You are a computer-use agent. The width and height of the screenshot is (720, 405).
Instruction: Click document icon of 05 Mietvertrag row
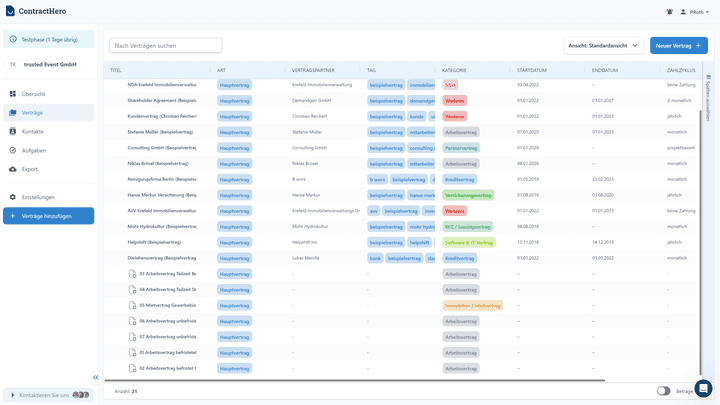click(132, 305)
